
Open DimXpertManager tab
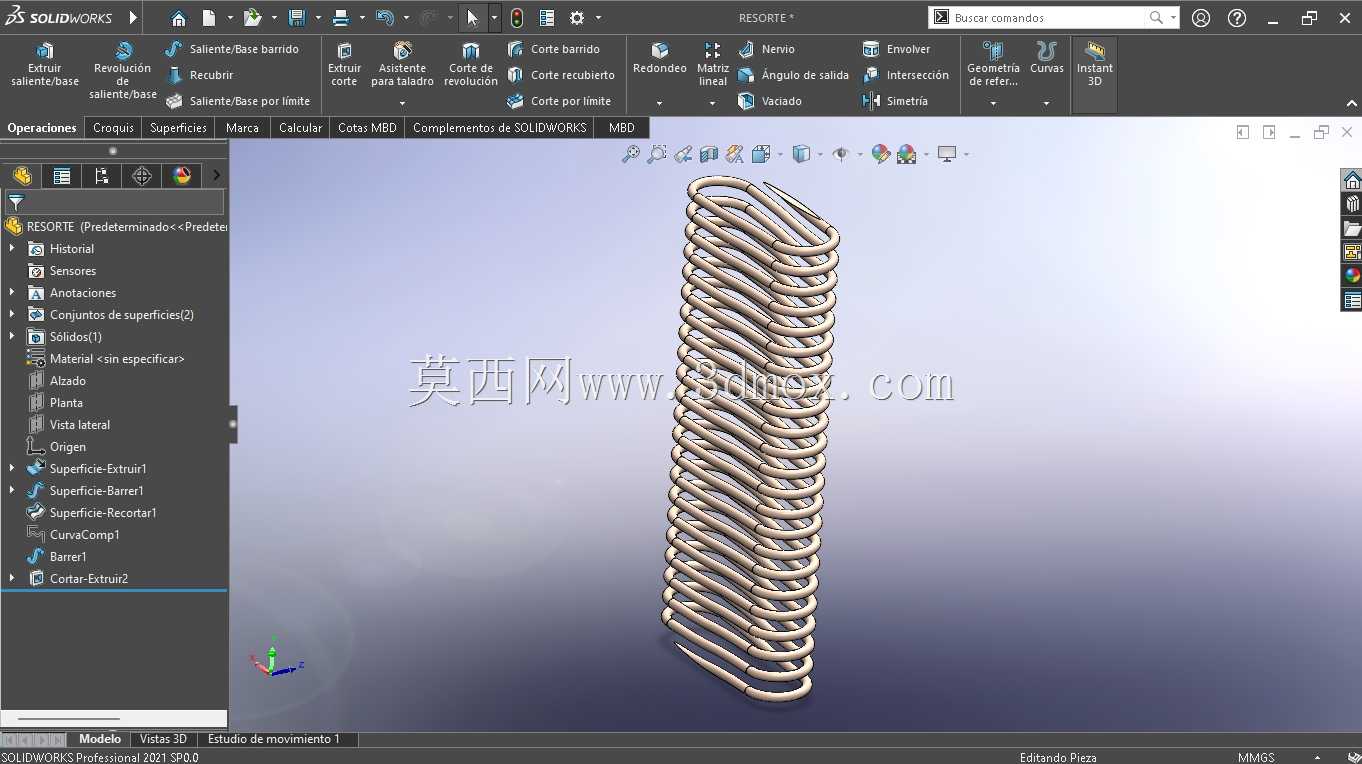click(x=142, y=176)
